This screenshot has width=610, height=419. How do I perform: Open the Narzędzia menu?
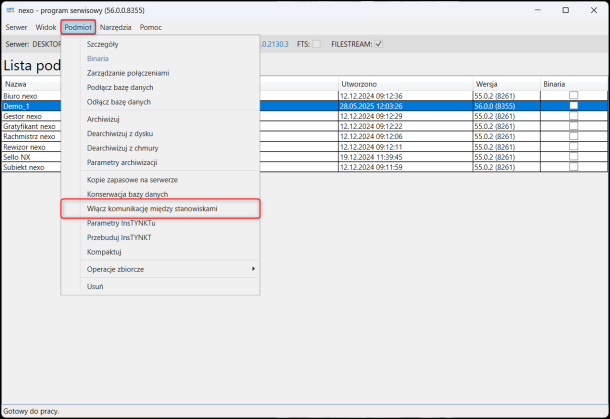pos(116,27)
